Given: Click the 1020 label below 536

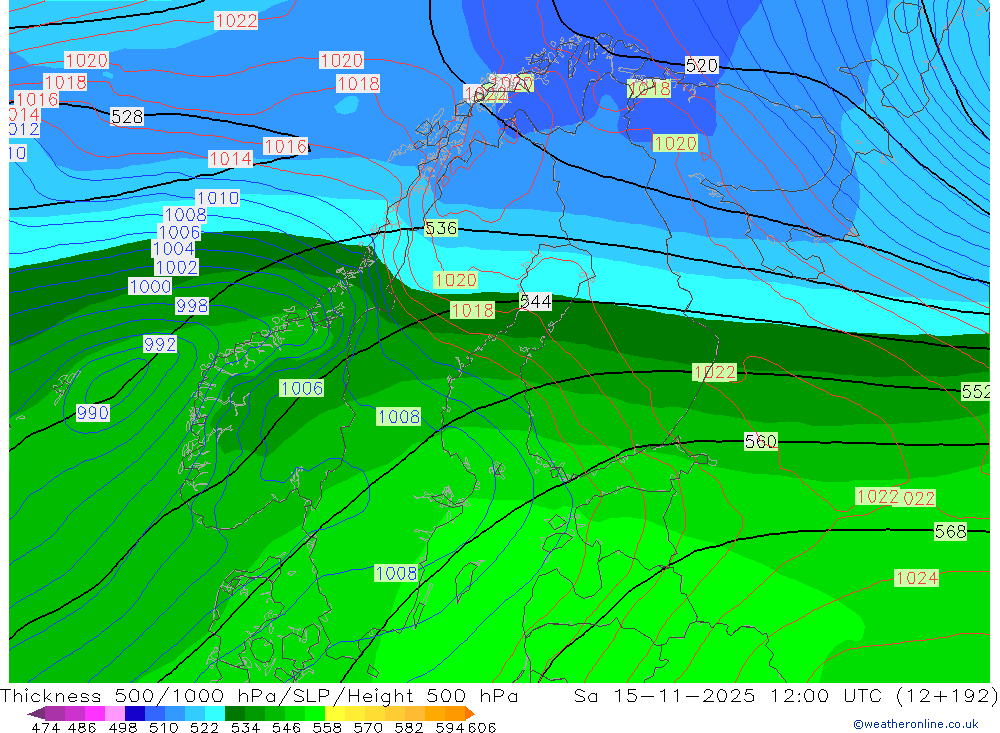Looking at the screenshot, I should coord(455,279).
